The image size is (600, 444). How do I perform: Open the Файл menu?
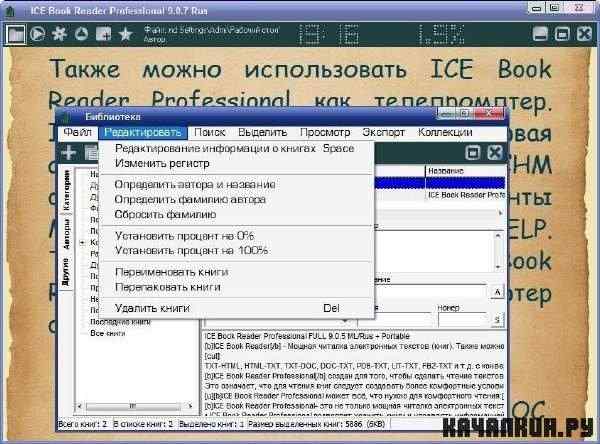pos(78,132)
